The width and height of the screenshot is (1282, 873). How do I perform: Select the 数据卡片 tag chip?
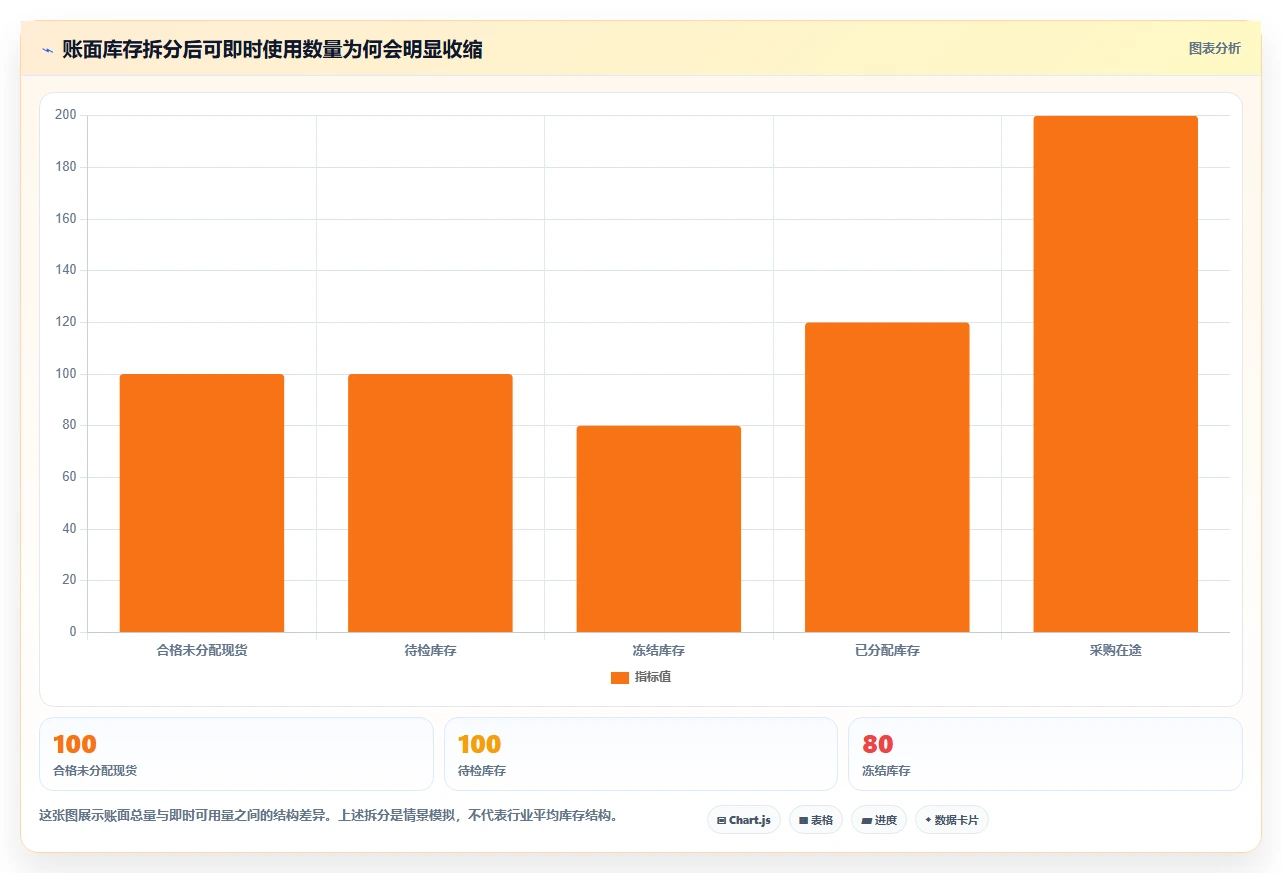952,820
